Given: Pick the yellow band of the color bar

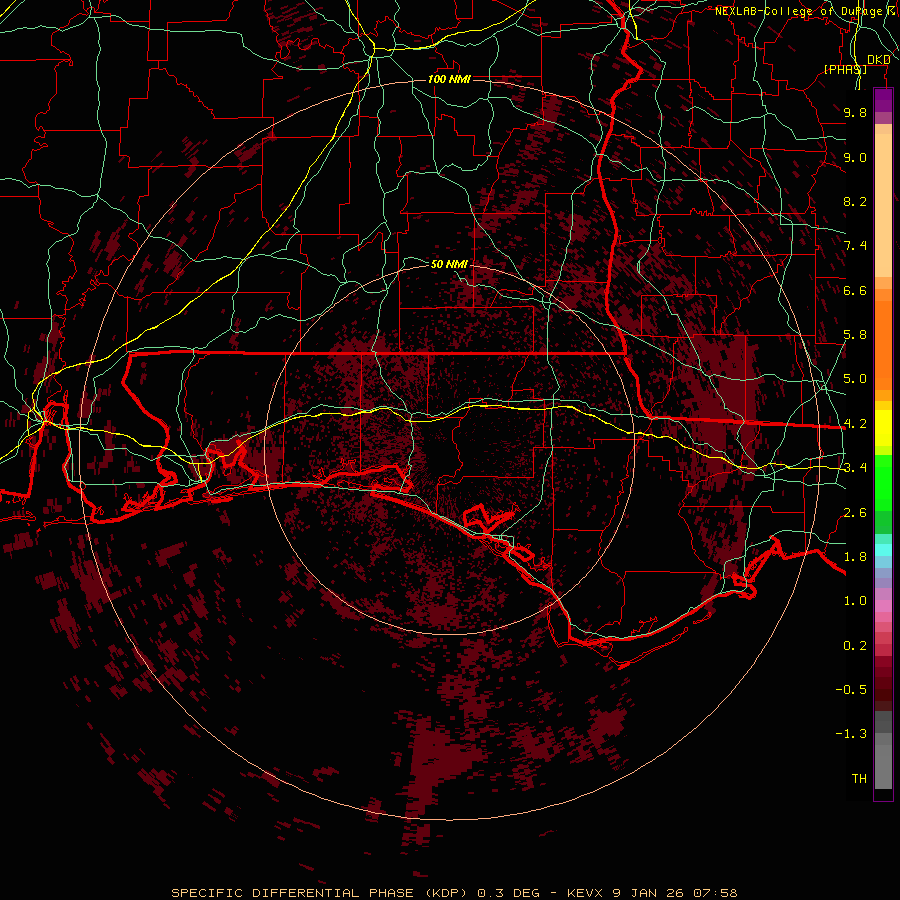Looking at the screenshot, I should (883, 428).
